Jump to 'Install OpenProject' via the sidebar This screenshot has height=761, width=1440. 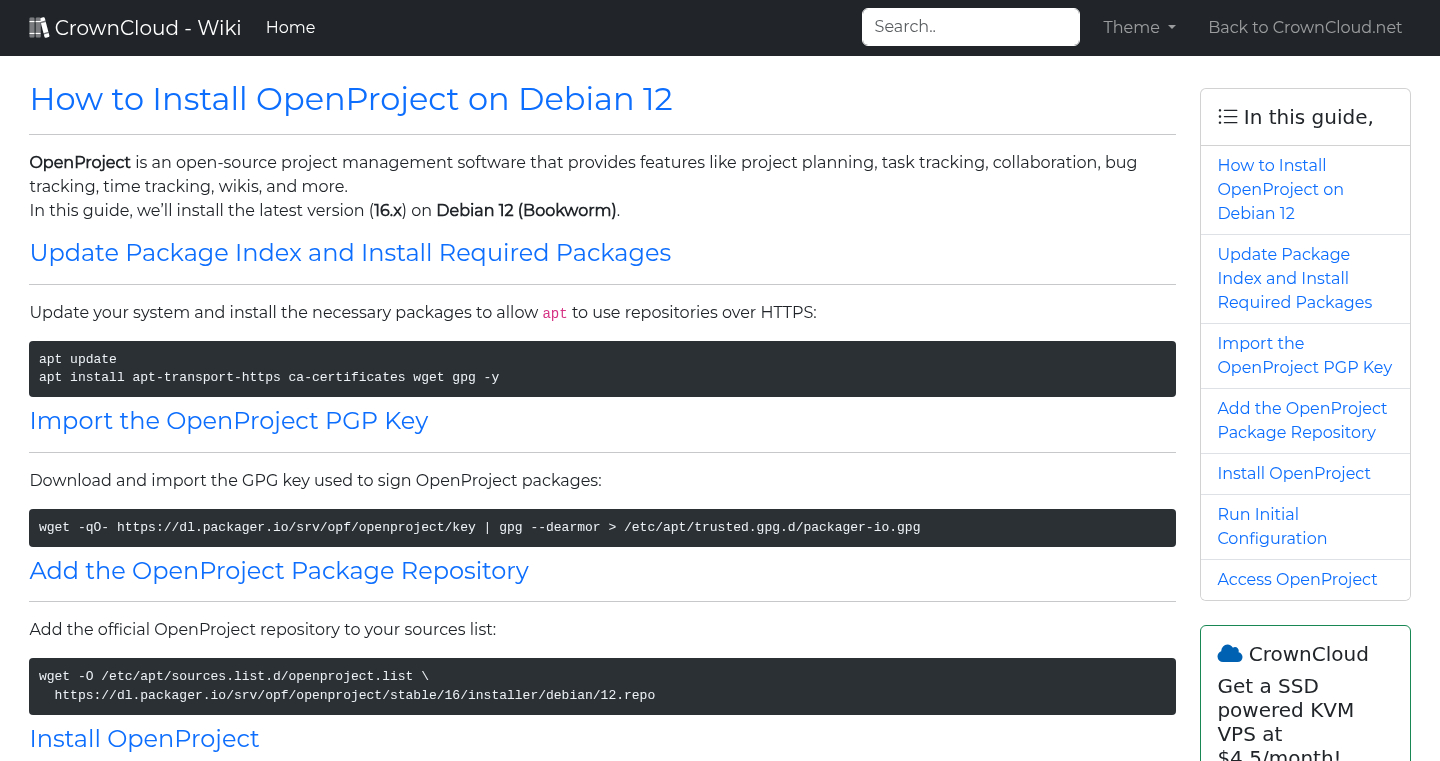pos(1294,473)
